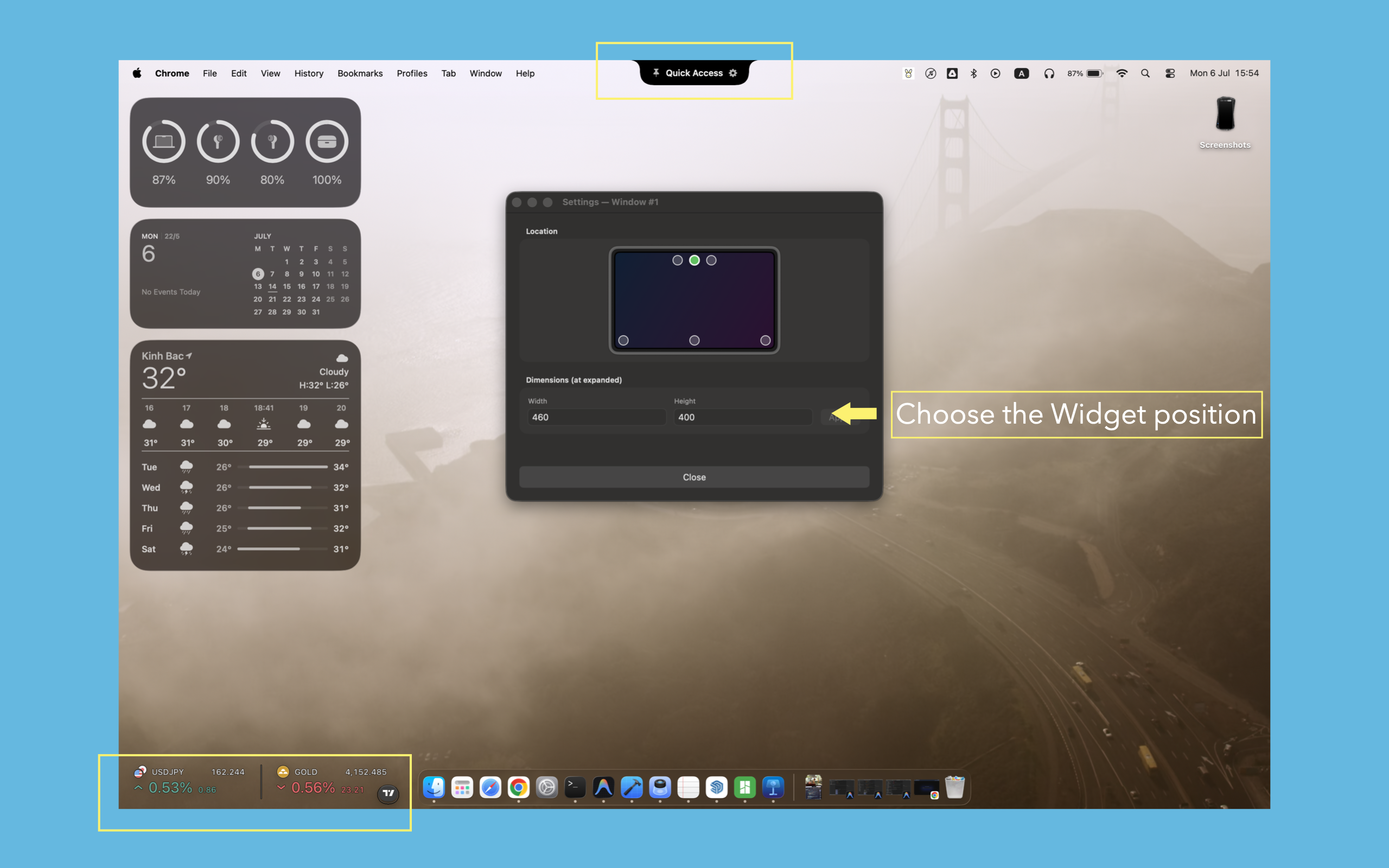The image size is (1389, 868).
Task: Open the battery 87% status menu
Action: tap(1085, 73)
